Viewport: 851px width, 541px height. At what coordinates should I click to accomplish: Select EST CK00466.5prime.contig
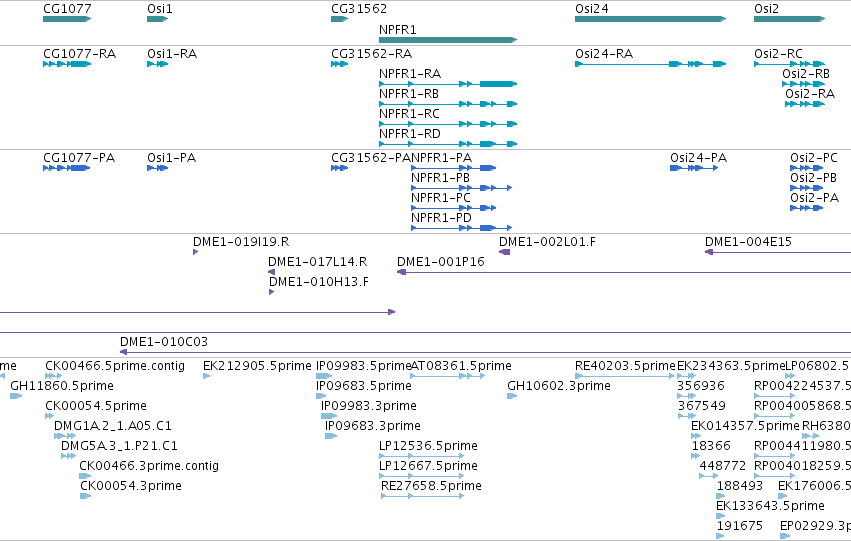tap(115, 366)
